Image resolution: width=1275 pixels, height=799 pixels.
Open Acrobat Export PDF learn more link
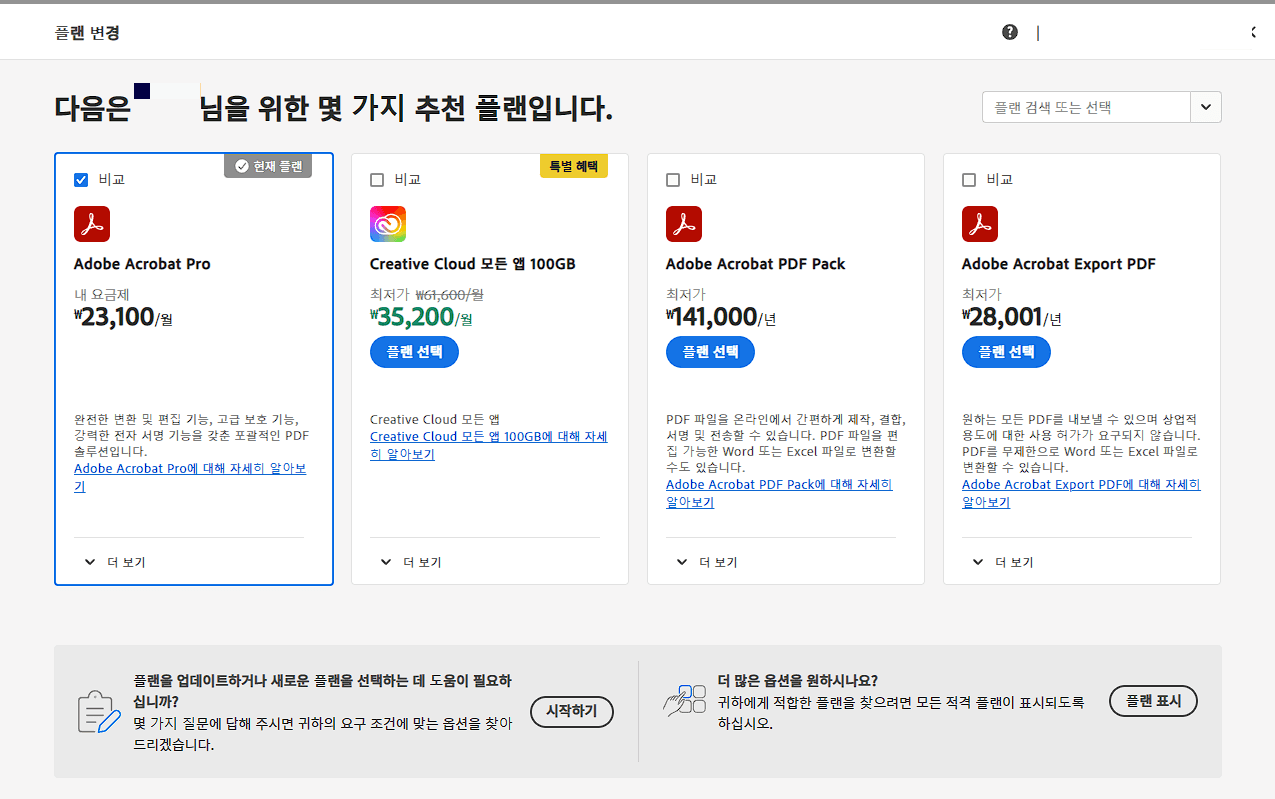1081,494
